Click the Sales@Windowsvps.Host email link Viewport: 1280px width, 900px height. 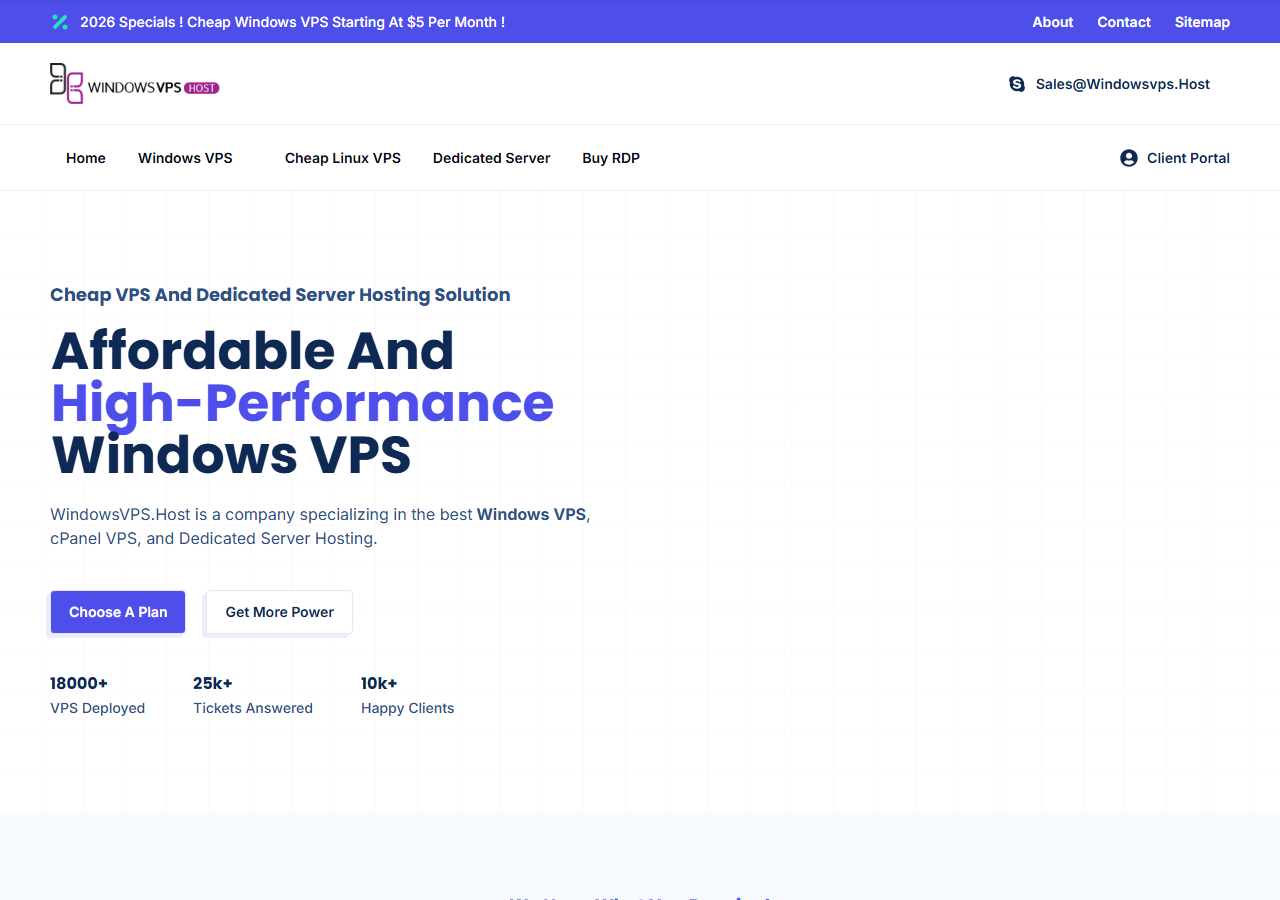[x=1123, y=84]
